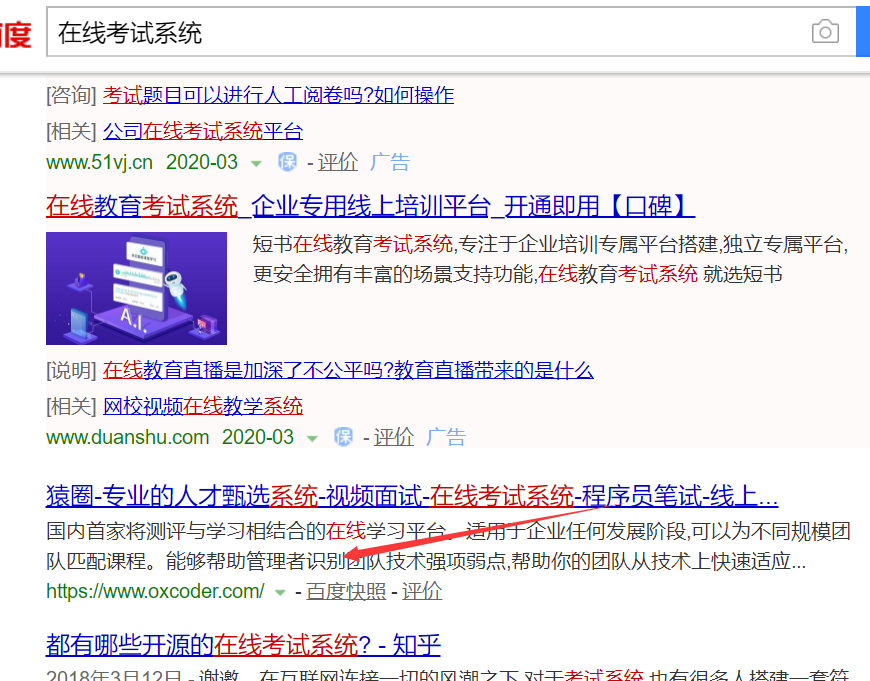The image size is (870, 681).
Task: Open the camera image search icon
Action: (x=825, y=32)
